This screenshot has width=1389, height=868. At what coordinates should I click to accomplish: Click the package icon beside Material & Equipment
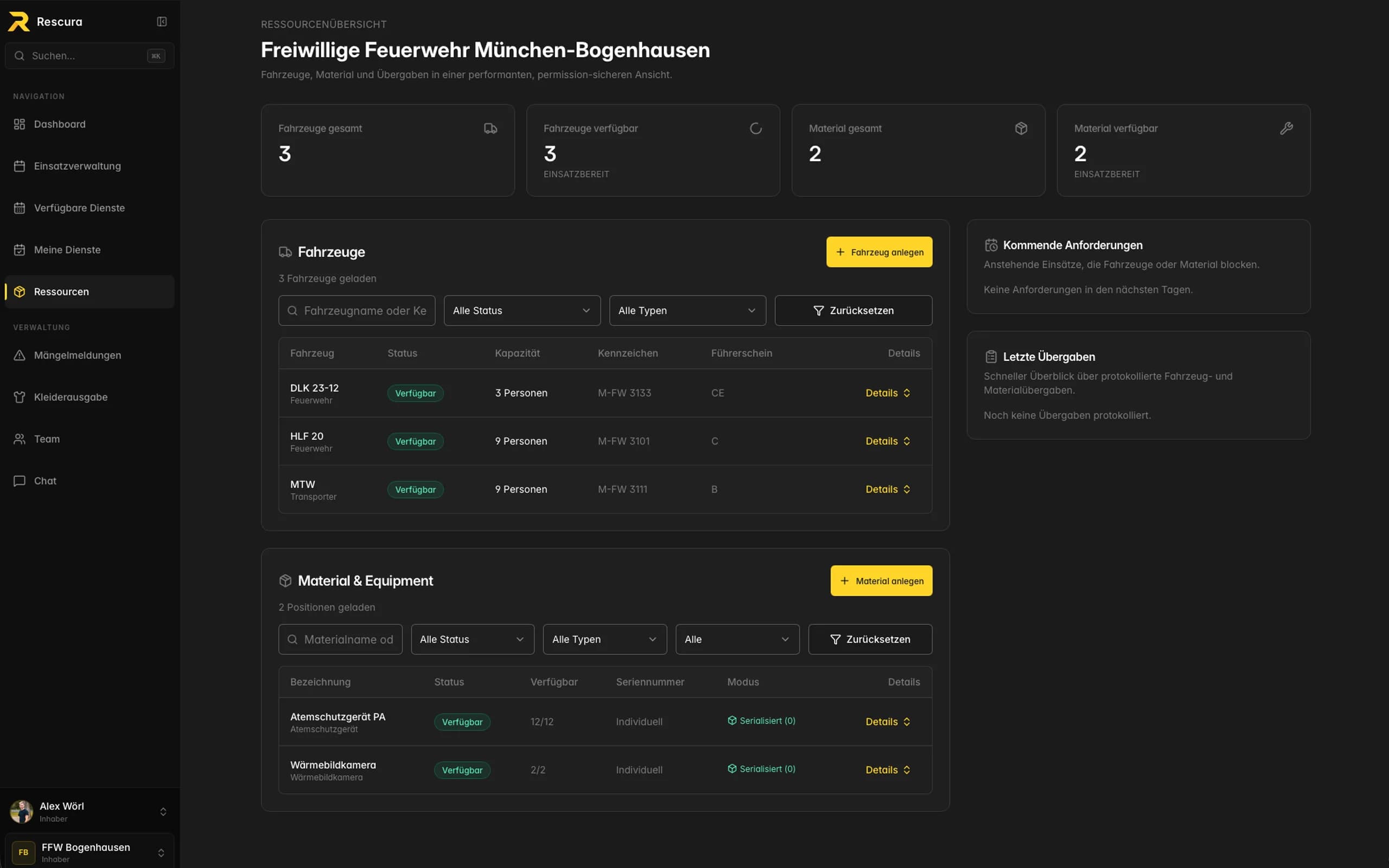[285, 580]
